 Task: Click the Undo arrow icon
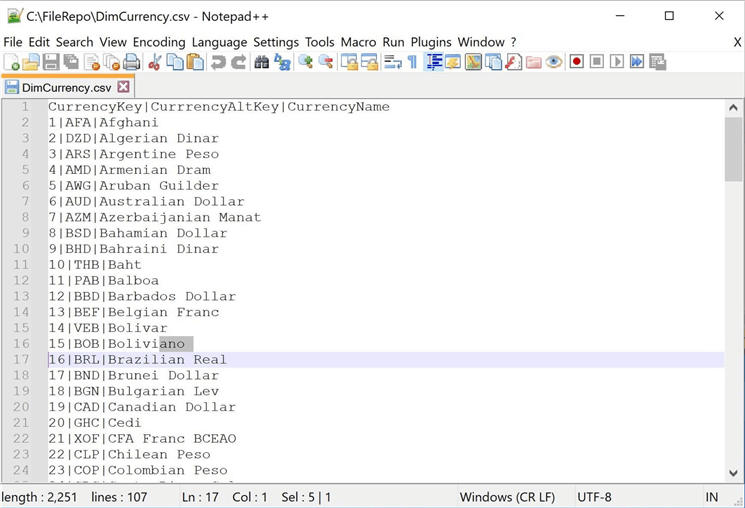click(x=218, y=62)
